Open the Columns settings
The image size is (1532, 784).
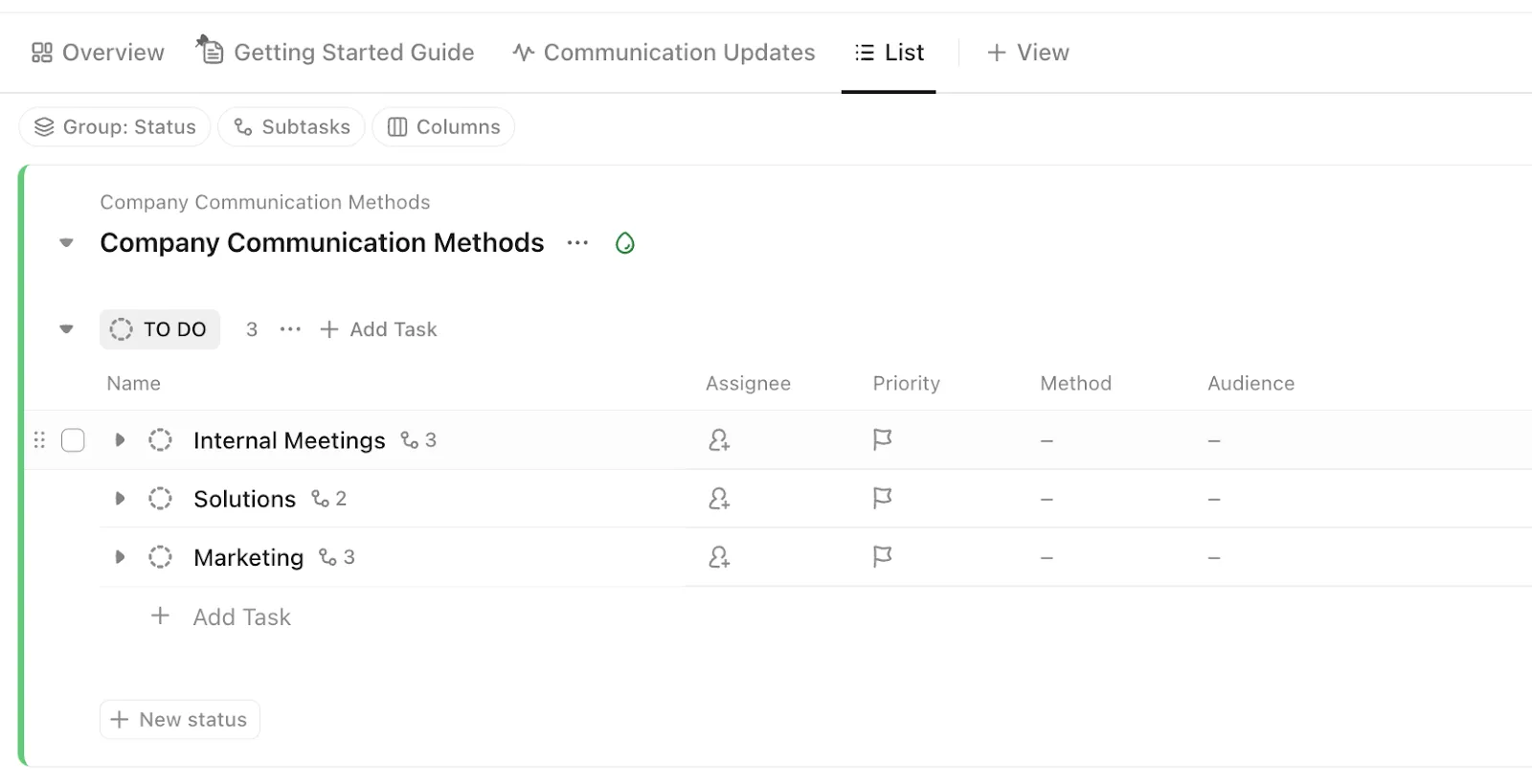[x=443, y=126]
